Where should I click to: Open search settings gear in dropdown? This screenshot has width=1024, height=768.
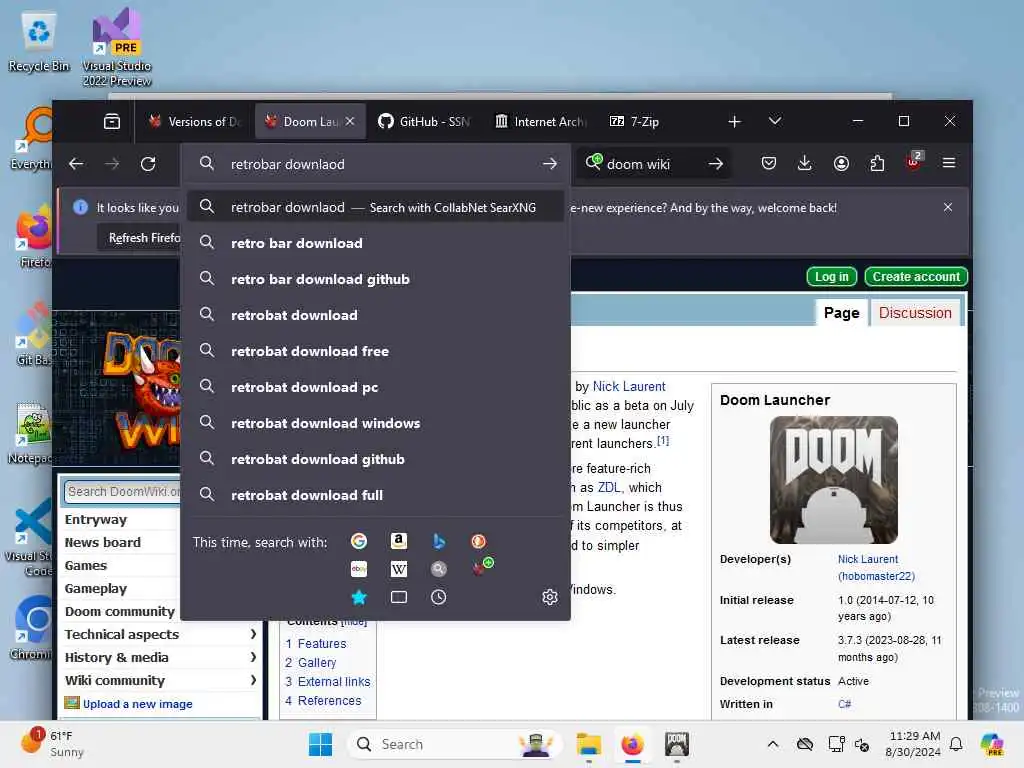point(550,597)
